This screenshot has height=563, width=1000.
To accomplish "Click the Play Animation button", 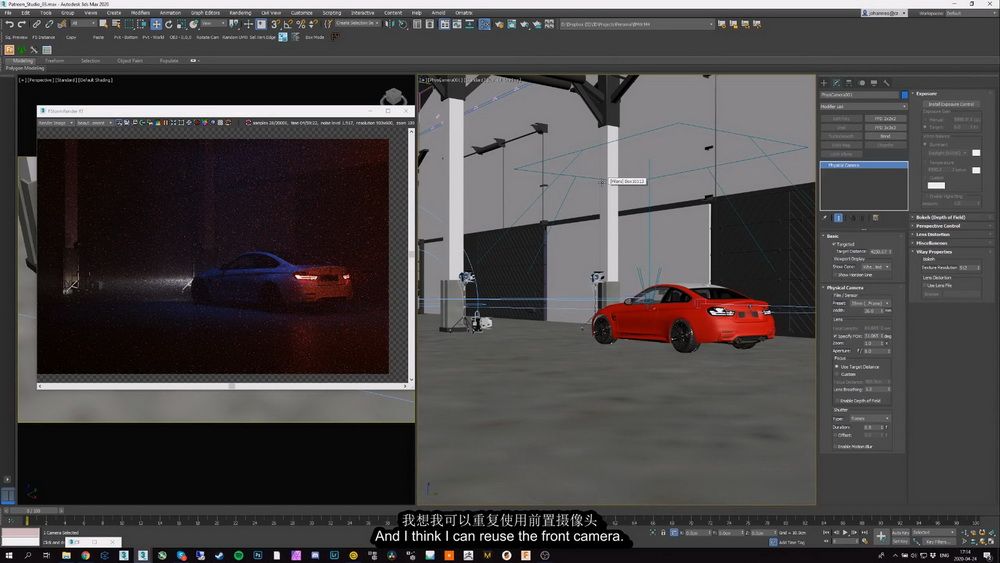I will 845,532.
